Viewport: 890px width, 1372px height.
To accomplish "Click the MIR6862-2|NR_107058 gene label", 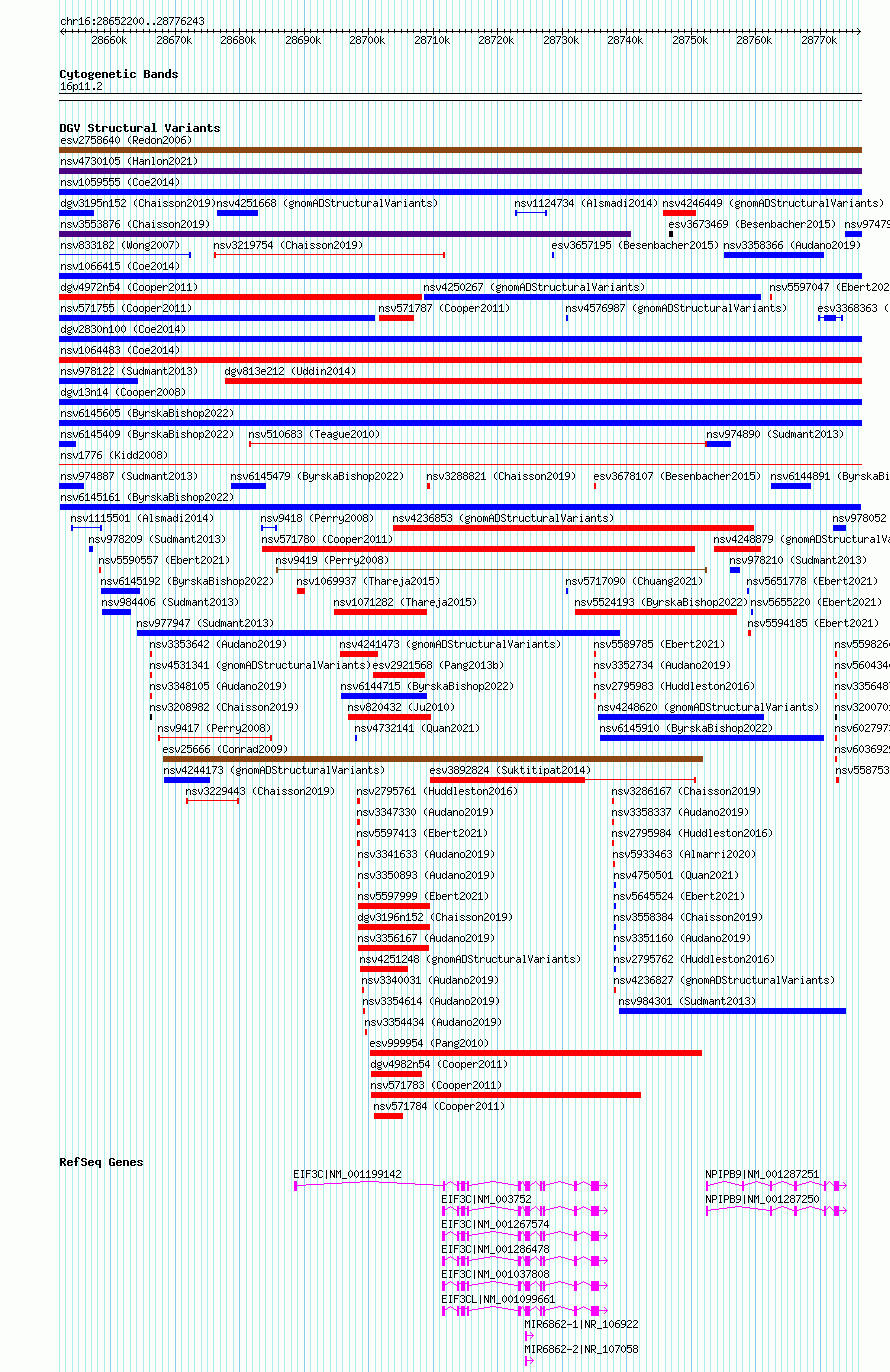I will click(582, 1349).
